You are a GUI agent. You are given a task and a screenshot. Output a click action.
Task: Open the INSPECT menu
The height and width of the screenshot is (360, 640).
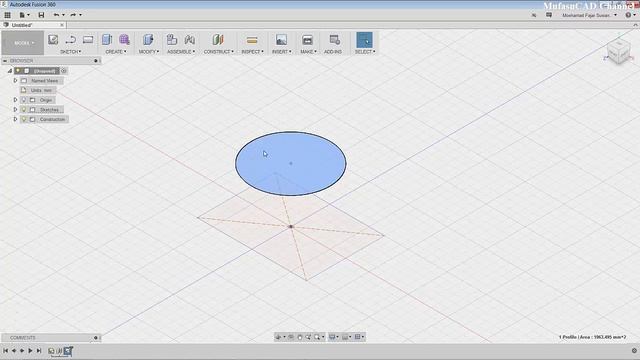point(252,52)
